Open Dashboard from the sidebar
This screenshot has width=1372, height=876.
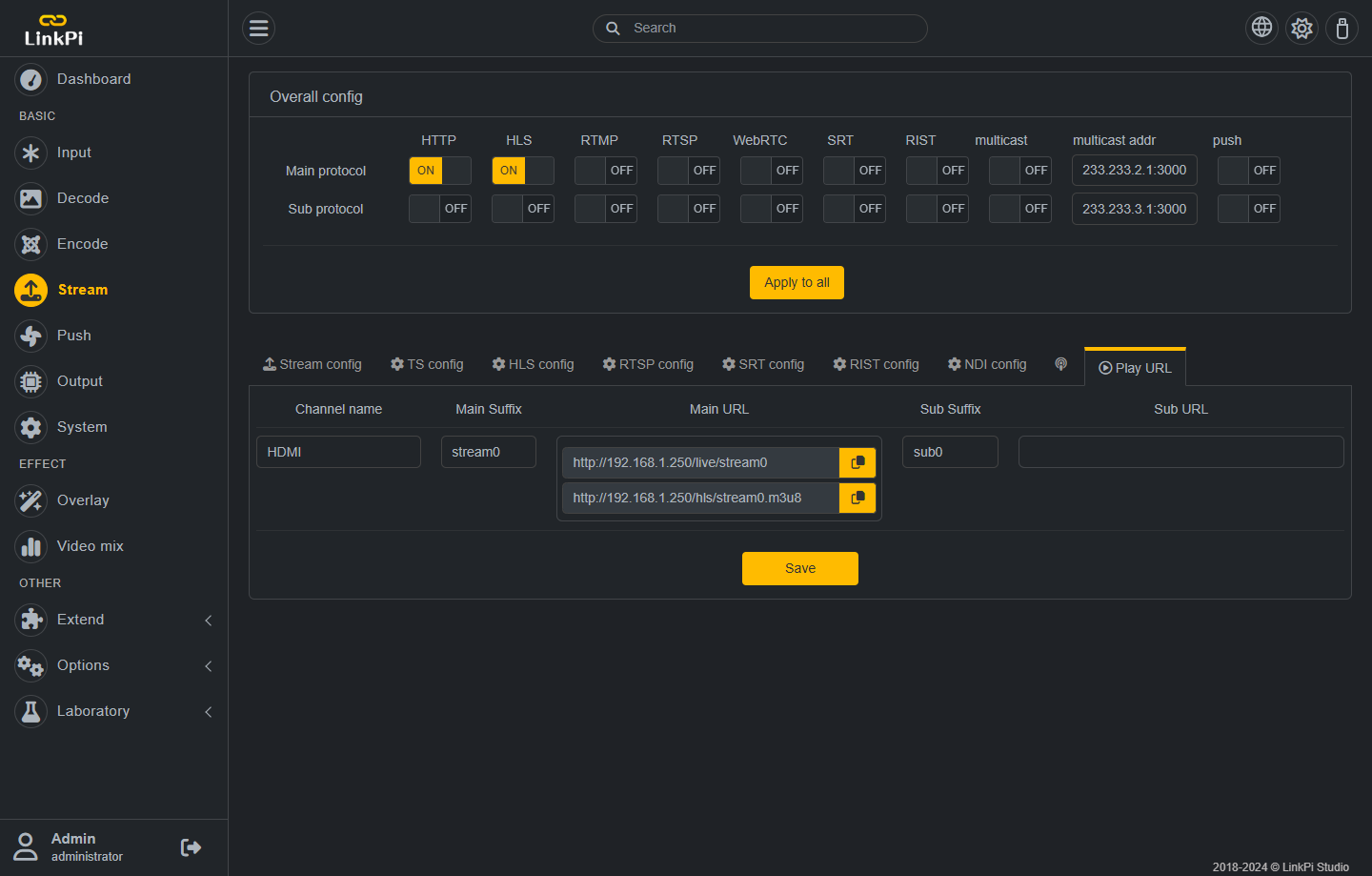[x=93, y=79]
